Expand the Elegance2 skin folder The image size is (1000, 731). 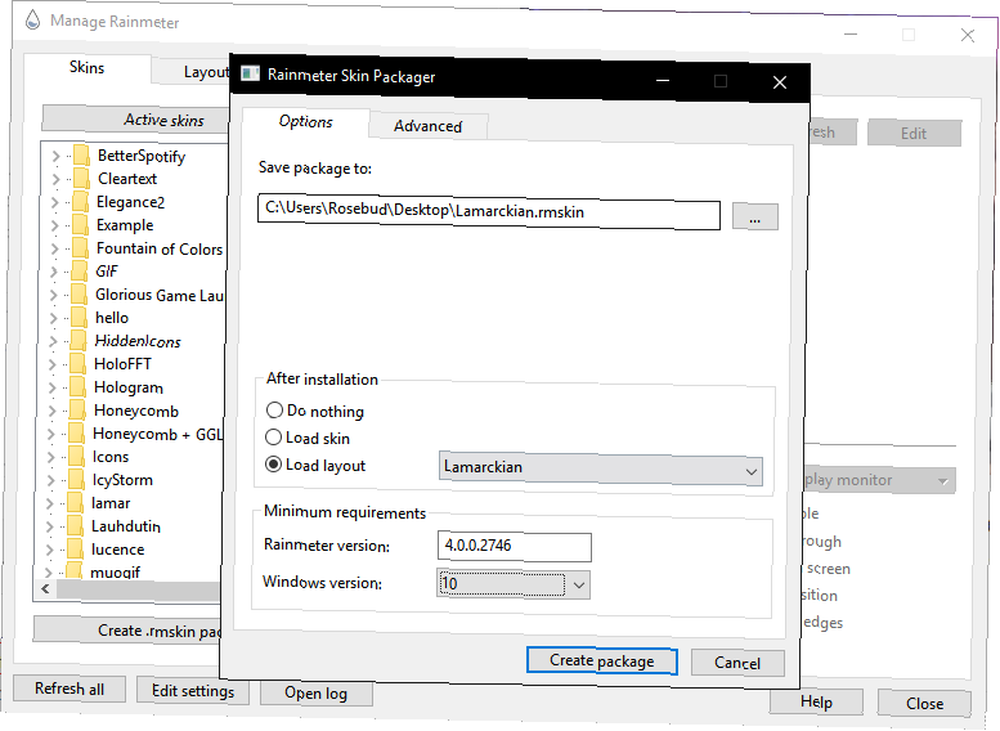(x=55, y=202)
